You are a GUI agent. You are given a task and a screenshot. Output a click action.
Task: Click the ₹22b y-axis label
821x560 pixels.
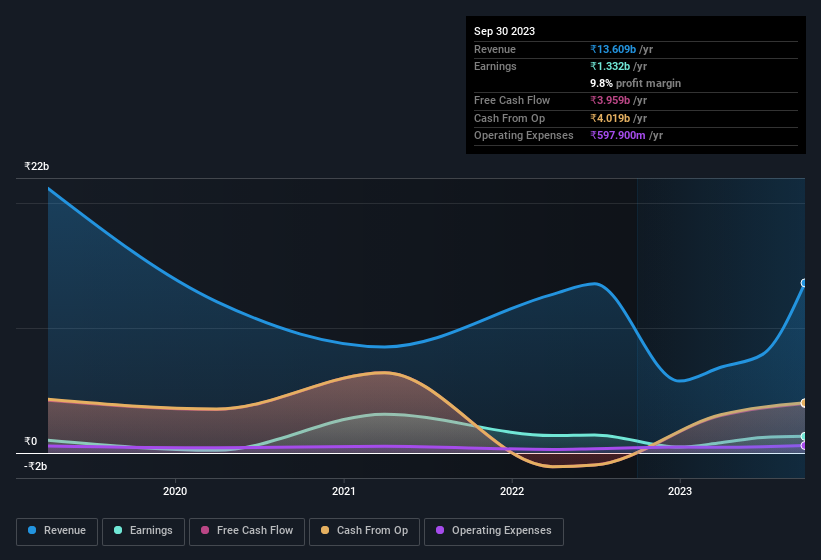tap(37, 166)
